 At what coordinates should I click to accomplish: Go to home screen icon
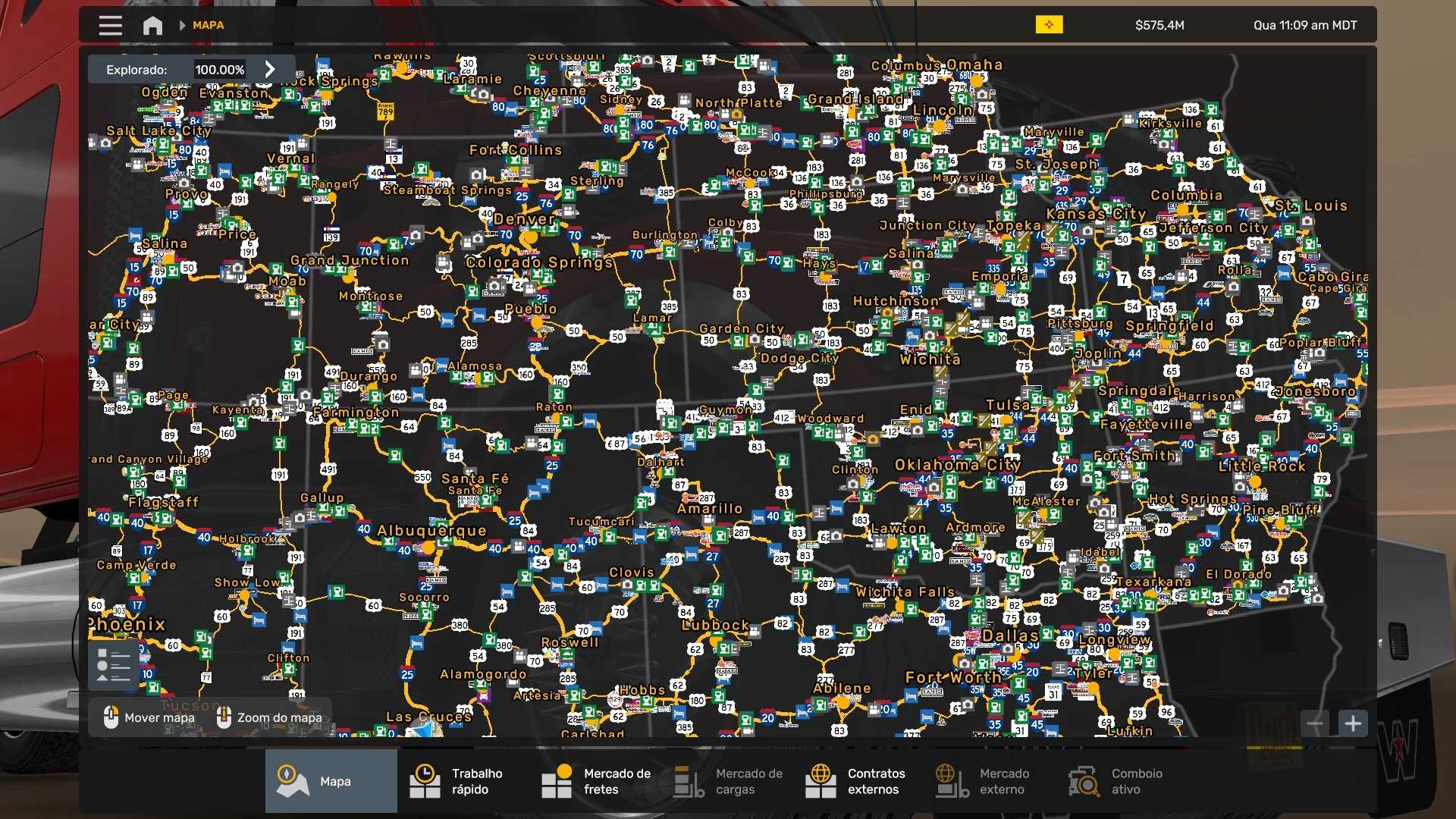coord(152,25)
